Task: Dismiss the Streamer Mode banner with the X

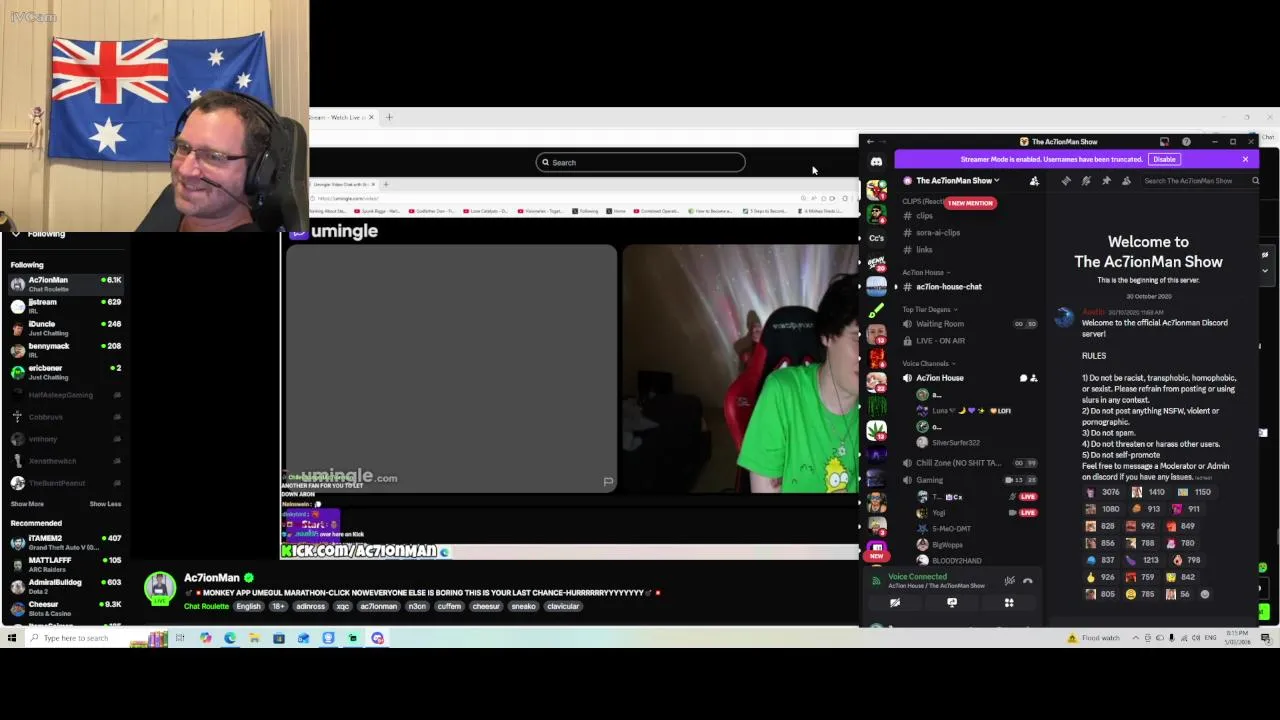Action: [x=1245, y=160]
